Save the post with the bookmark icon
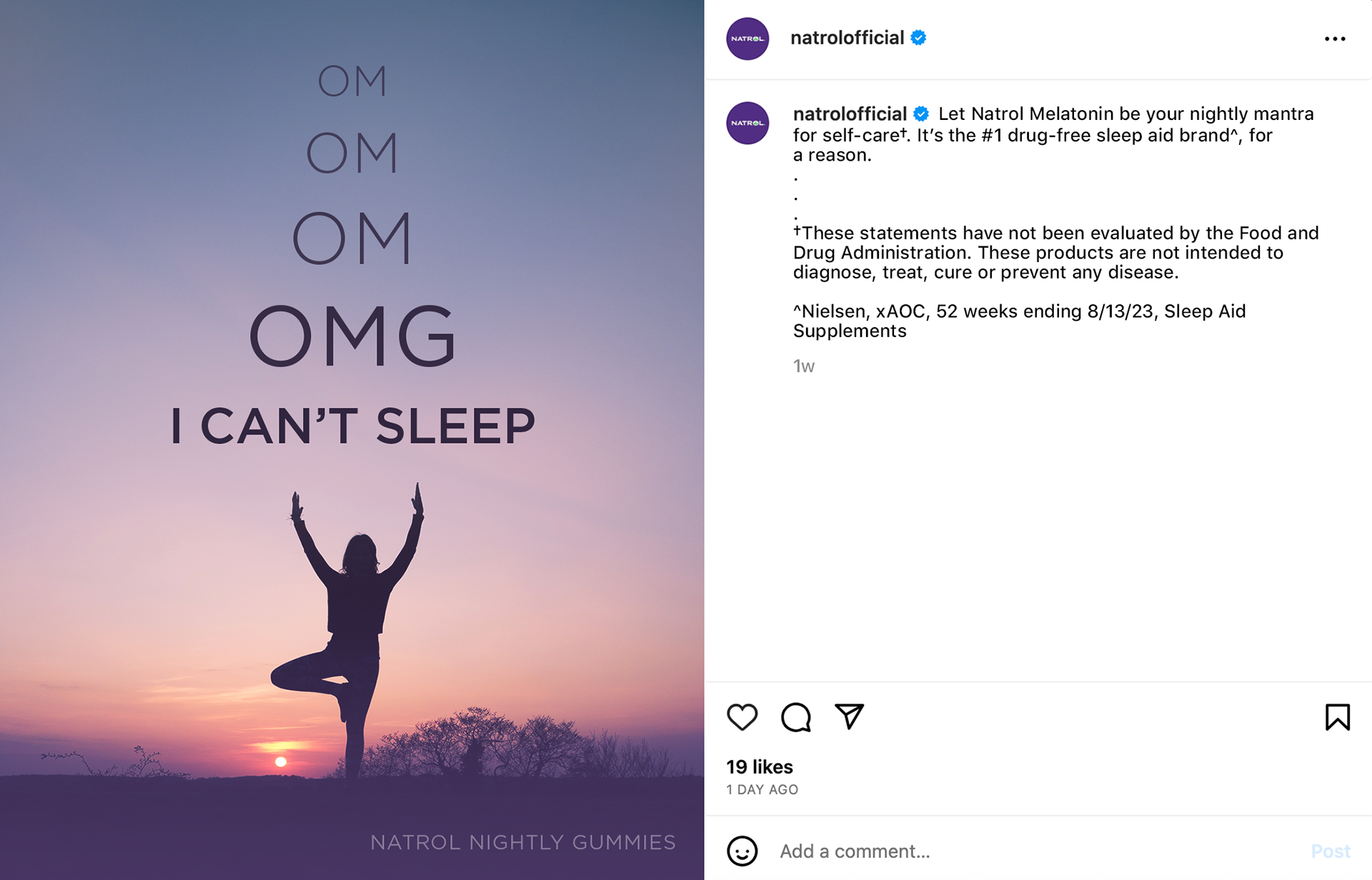This screenshot has width=1372, height=880. click(x=1337, y=717)
